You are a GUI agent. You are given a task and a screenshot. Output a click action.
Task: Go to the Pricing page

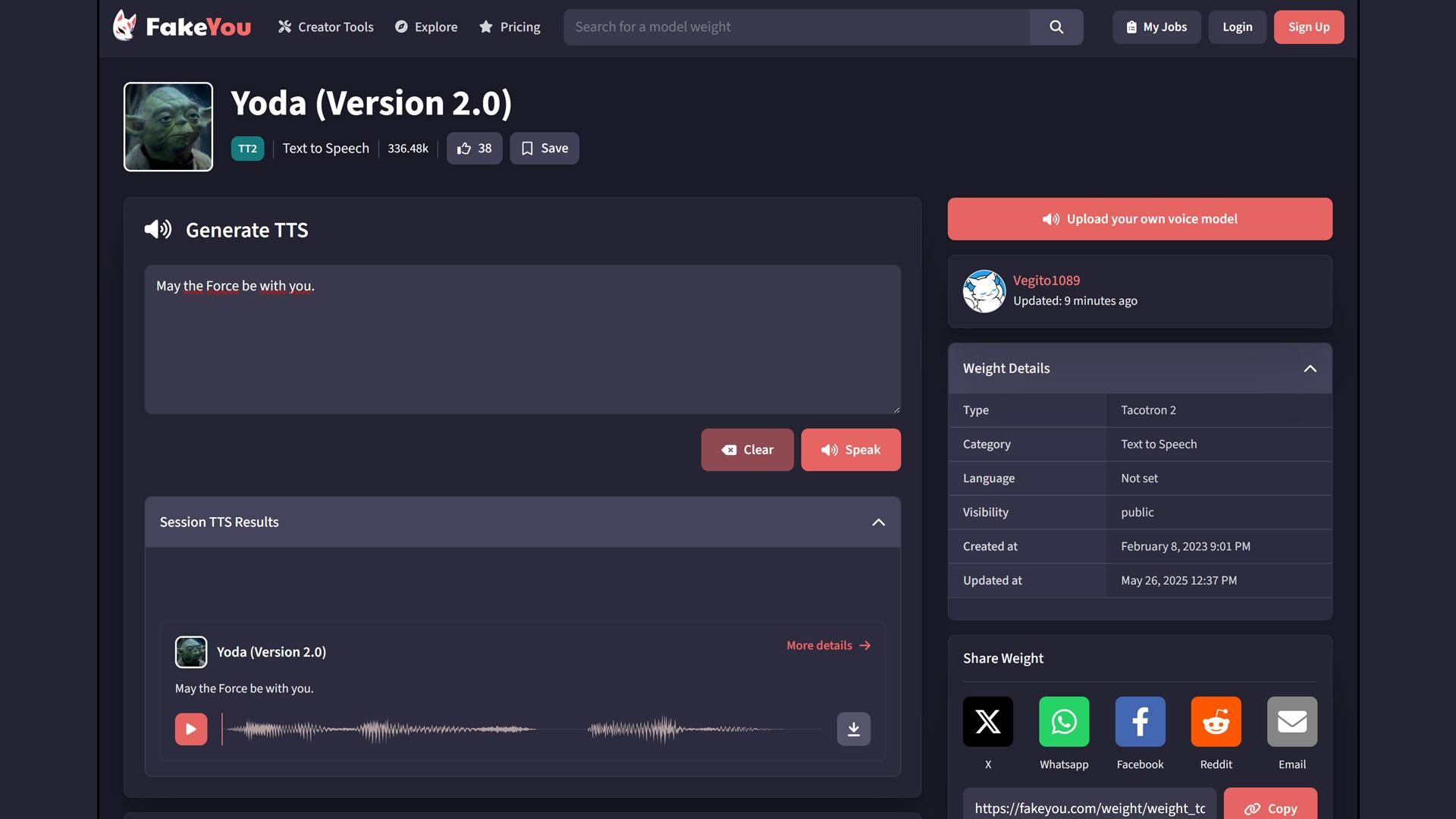coord(510,27)
